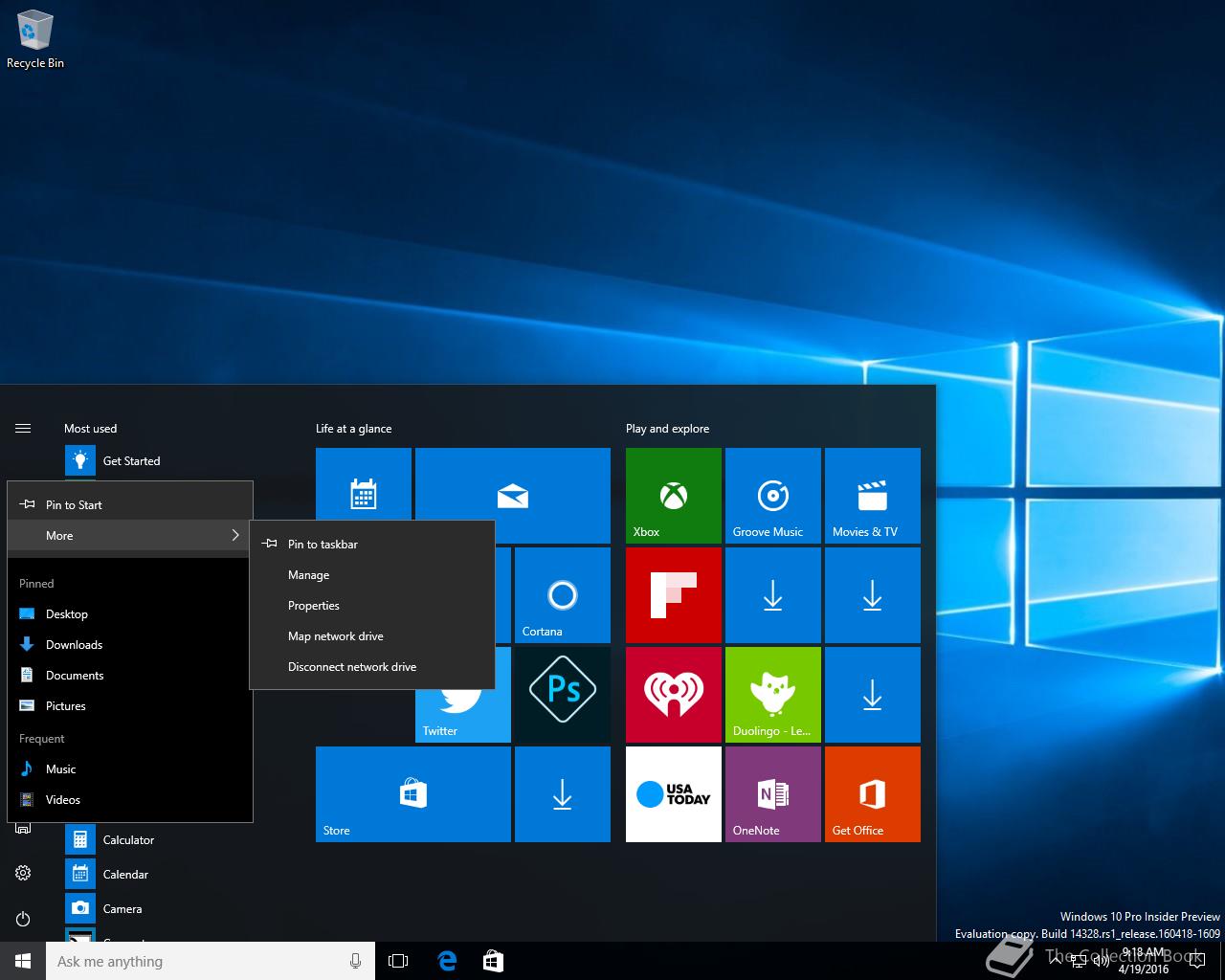Expand the Start hamburger menu
The height and width of the screenshot is (980, 1225).
click(23, 429)
